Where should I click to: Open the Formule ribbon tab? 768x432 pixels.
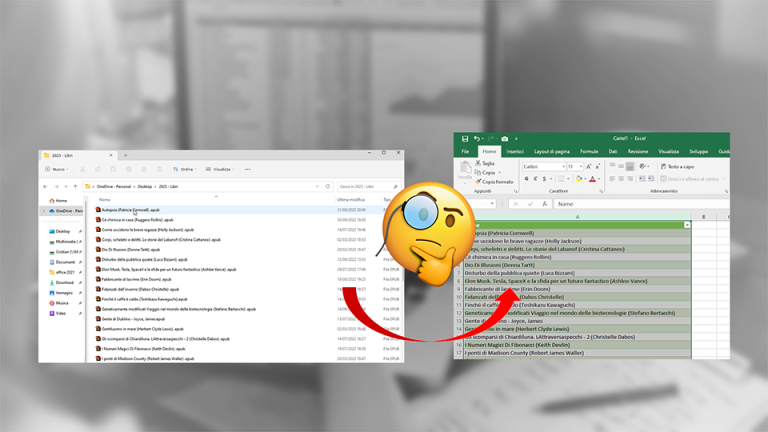(x=589, y=152)
